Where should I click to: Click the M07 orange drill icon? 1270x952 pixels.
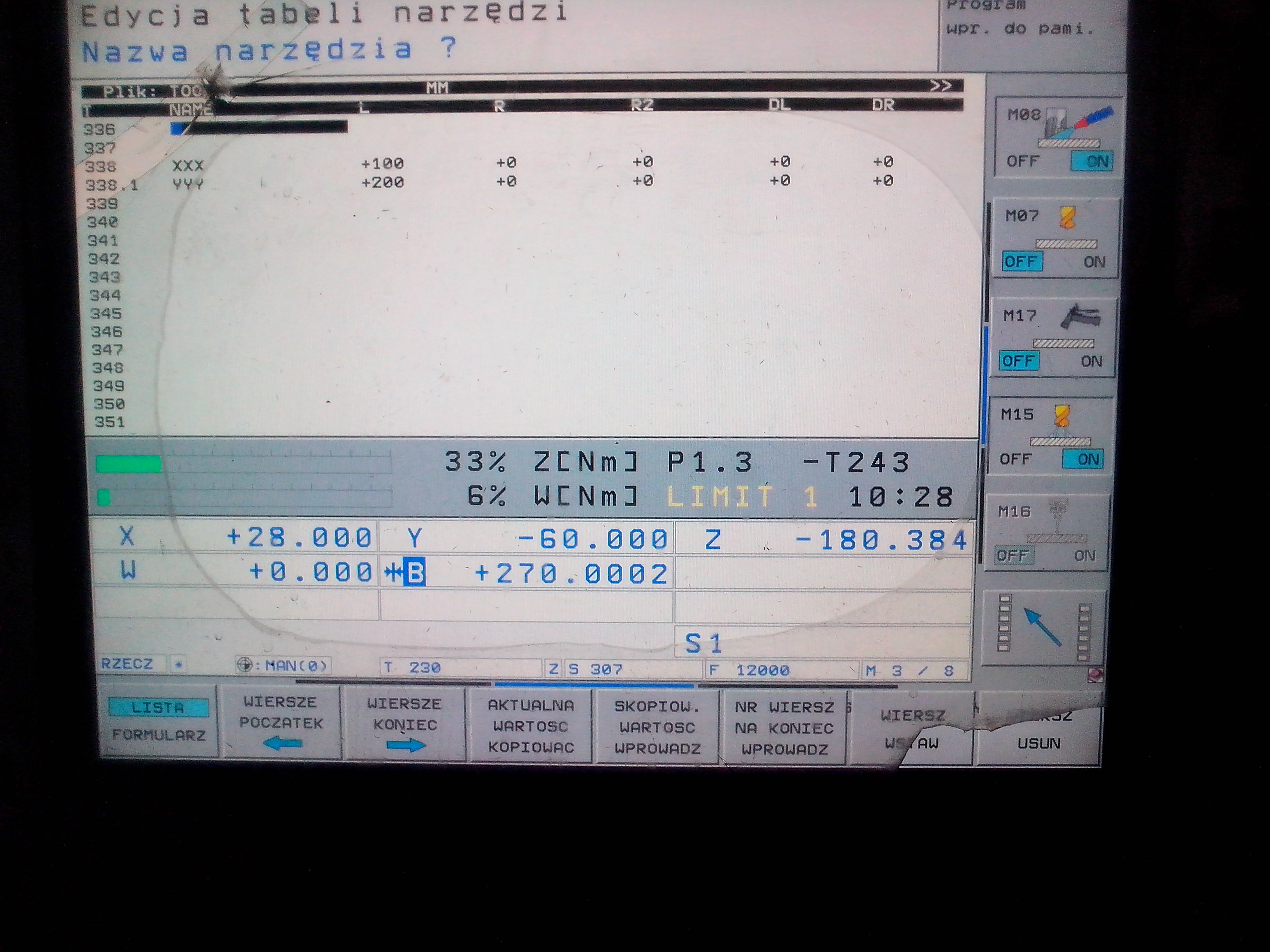1067,218
